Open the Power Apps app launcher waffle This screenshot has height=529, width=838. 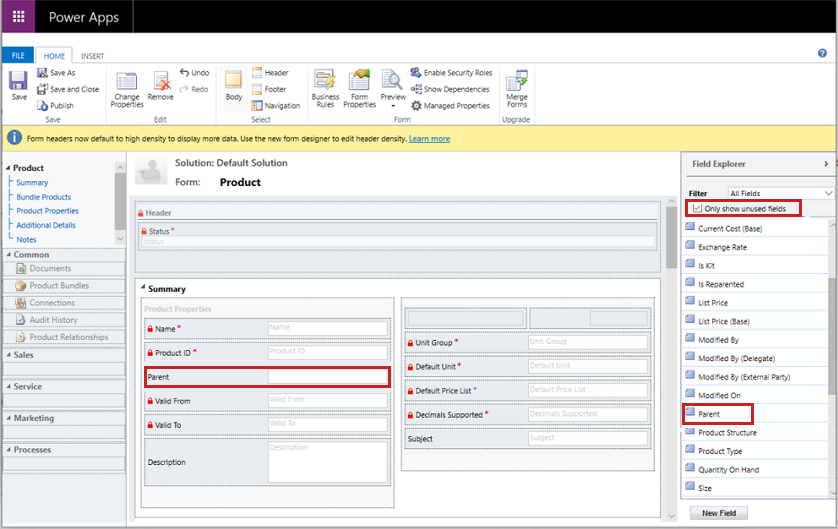pyautogui.click(x=18, y=17)
